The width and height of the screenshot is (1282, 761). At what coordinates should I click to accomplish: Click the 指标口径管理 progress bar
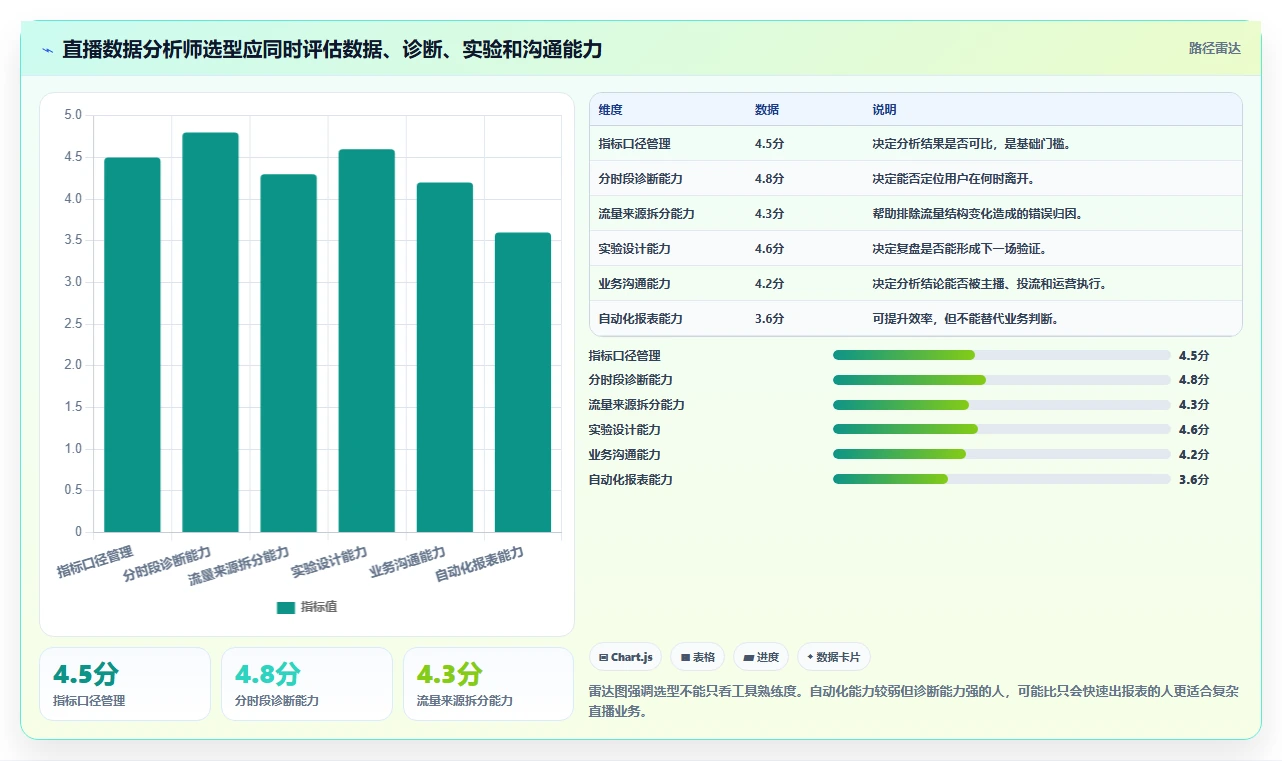pyautogui.click(x=1001, y=355)
